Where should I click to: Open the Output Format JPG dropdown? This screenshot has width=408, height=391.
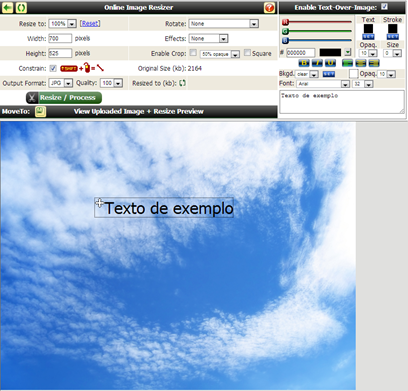pyautogui.click(x=61, y=83)
